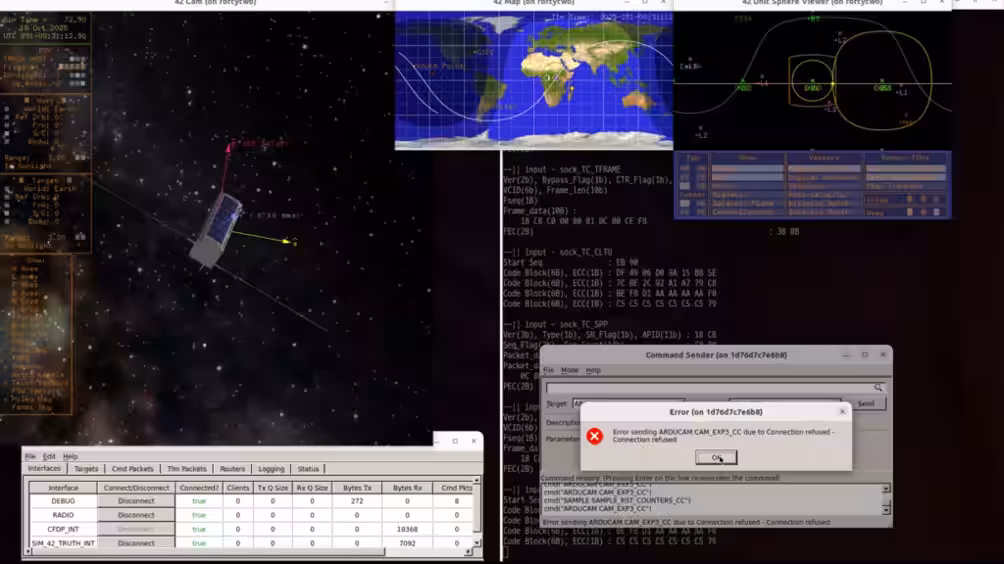
Task: Close the Command Sender window
Action: tap(883, 355)
